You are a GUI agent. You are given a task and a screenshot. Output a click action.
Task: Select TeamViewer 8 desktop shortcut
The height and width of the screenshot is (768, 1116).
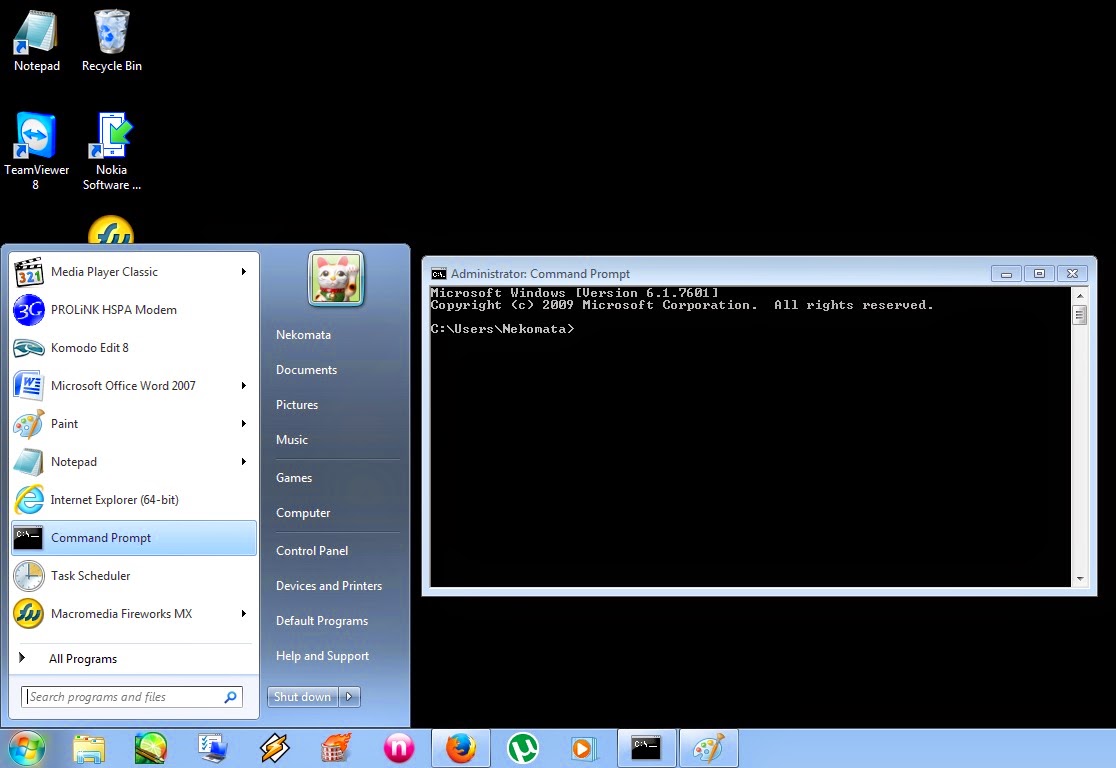[x=36, y=151]
